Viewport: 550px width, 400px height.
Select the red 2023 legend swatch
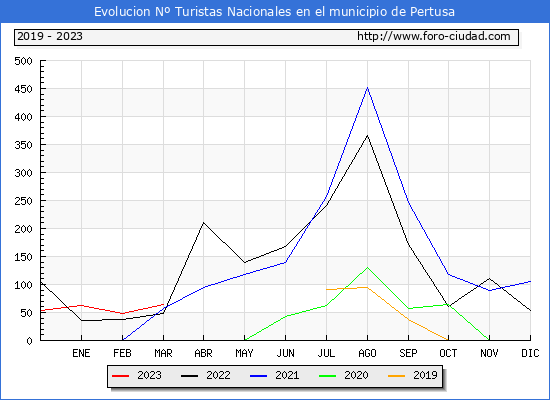coord(121,376)
